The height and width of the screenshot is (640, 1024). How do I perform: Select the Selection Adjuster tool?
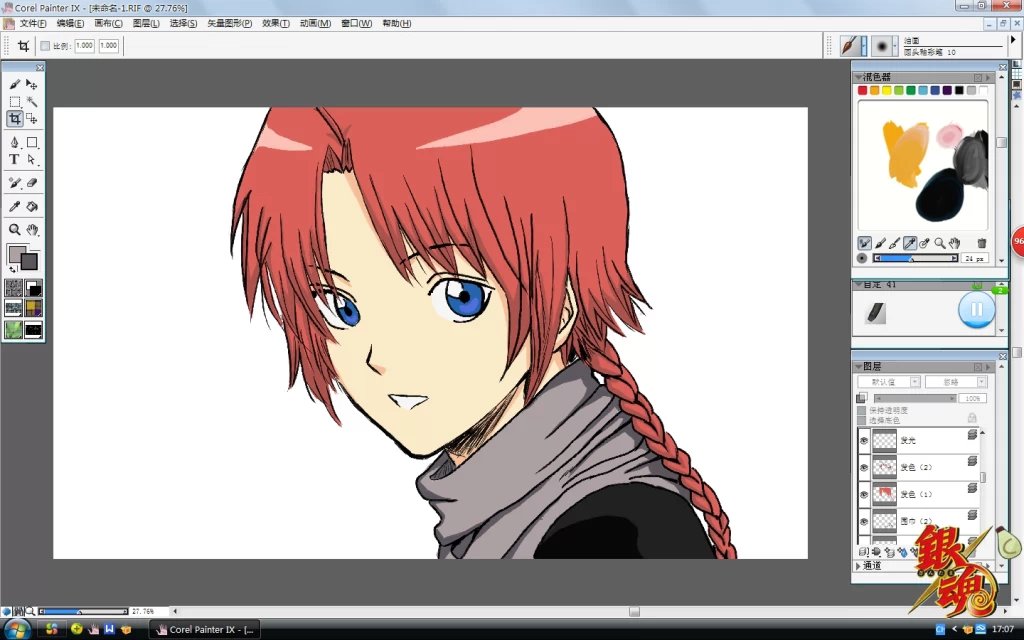[x=31, y=119]
